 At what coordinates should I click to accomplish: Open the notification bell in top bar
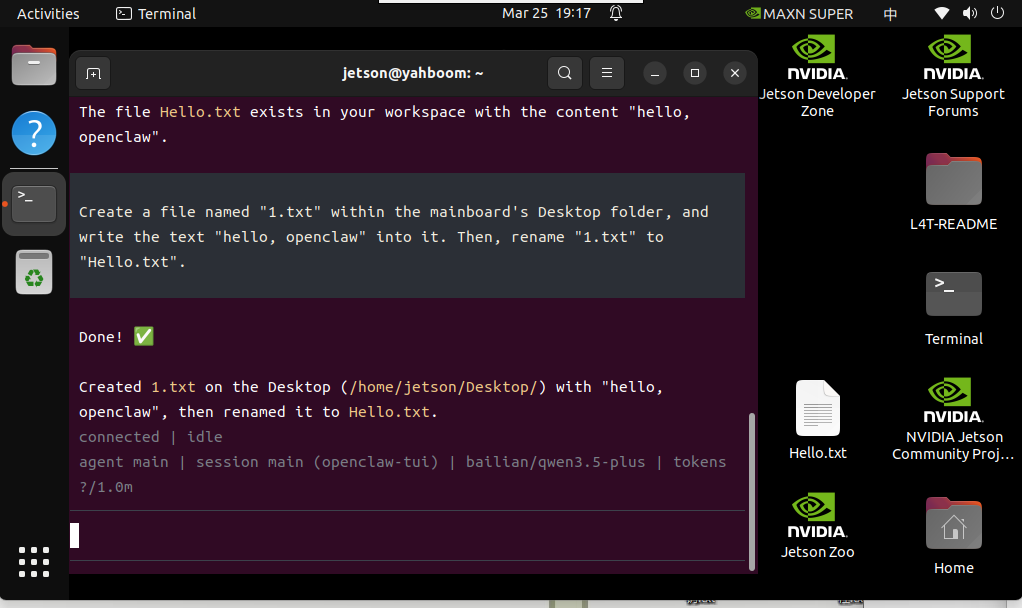click(x=616, y=13)
